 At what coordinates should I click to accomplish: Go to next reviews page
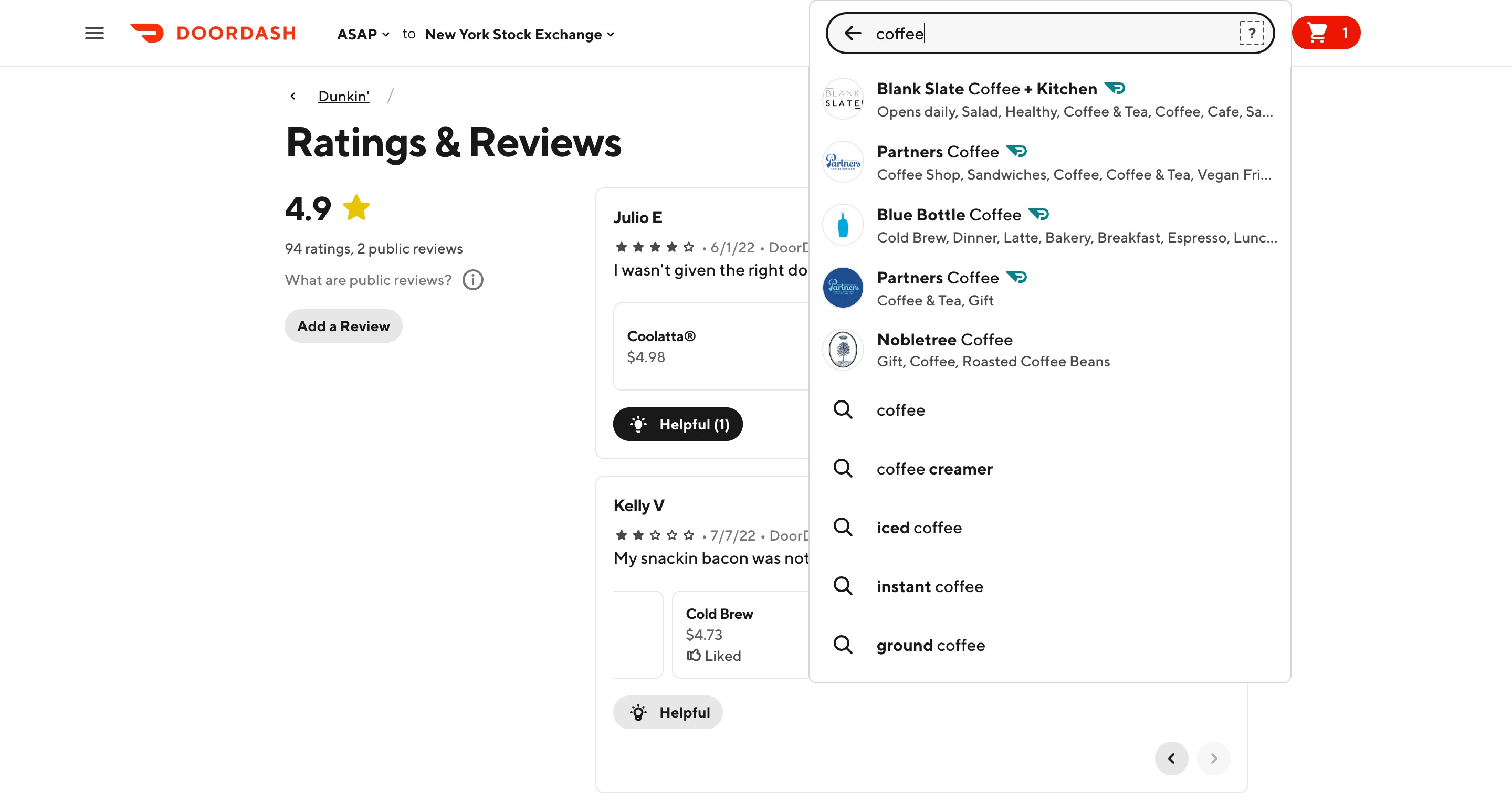point(1214,758)
